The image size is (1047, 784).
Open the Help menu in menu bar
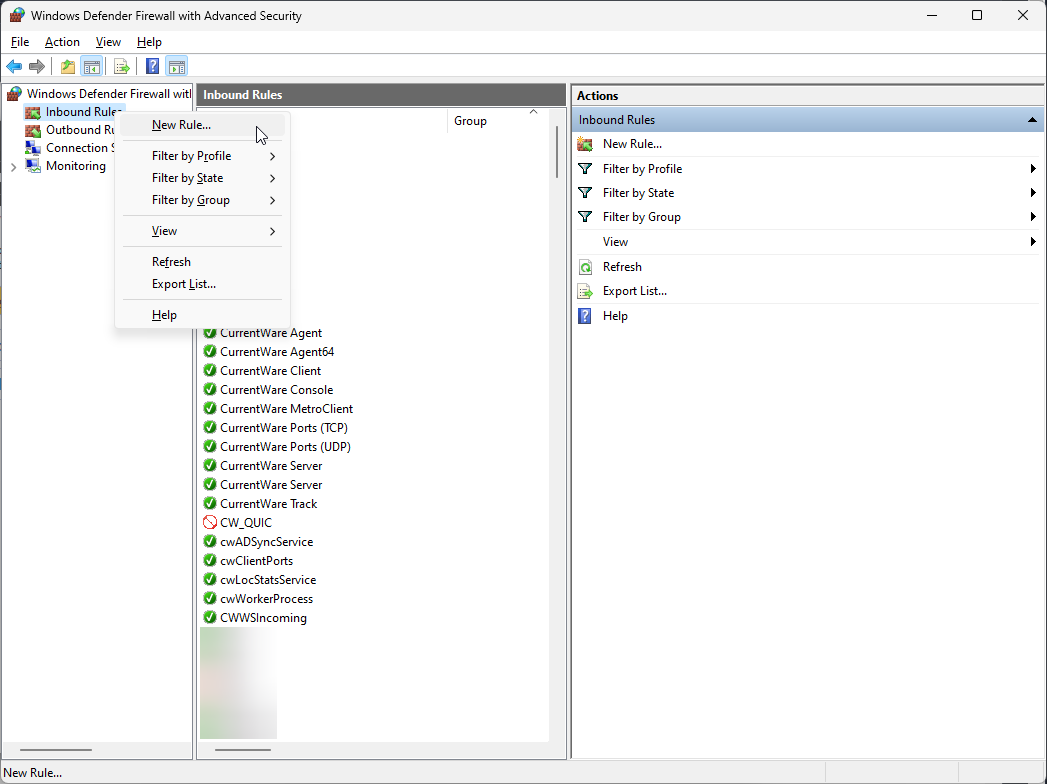tap(149, 42)
